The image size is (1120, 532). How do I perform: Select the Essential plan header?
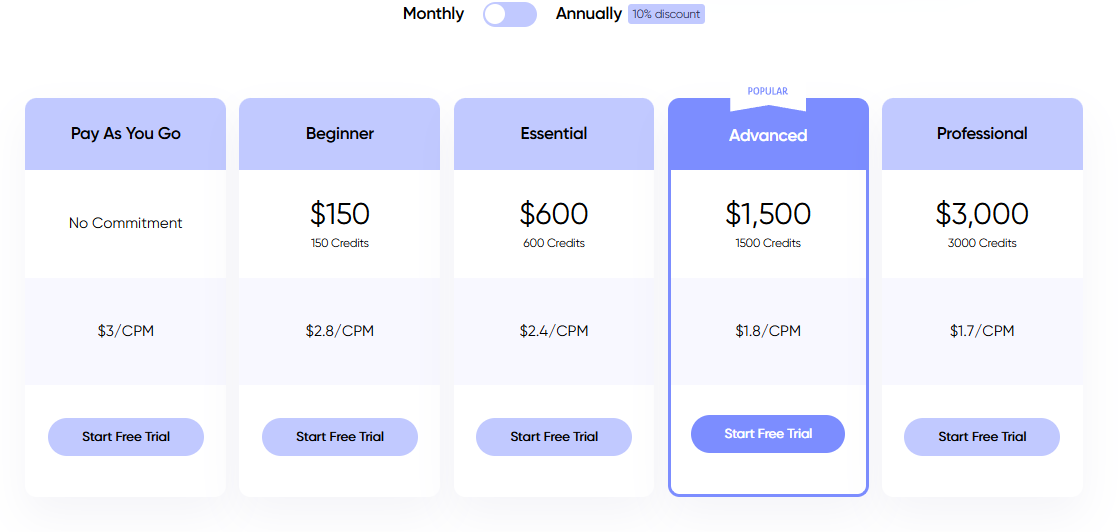pyautogui.click(x=554, y=134)
